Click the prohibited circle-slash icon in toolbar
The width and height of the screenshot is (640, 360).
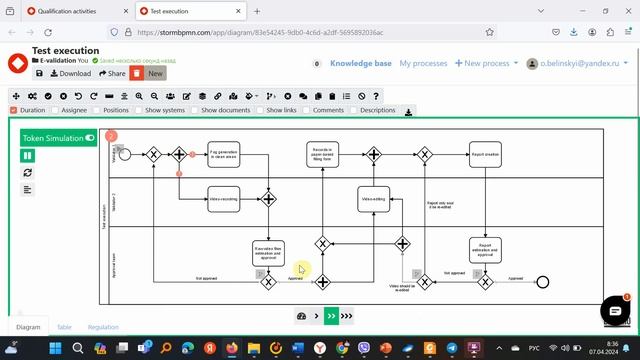(x=362, y=96)
